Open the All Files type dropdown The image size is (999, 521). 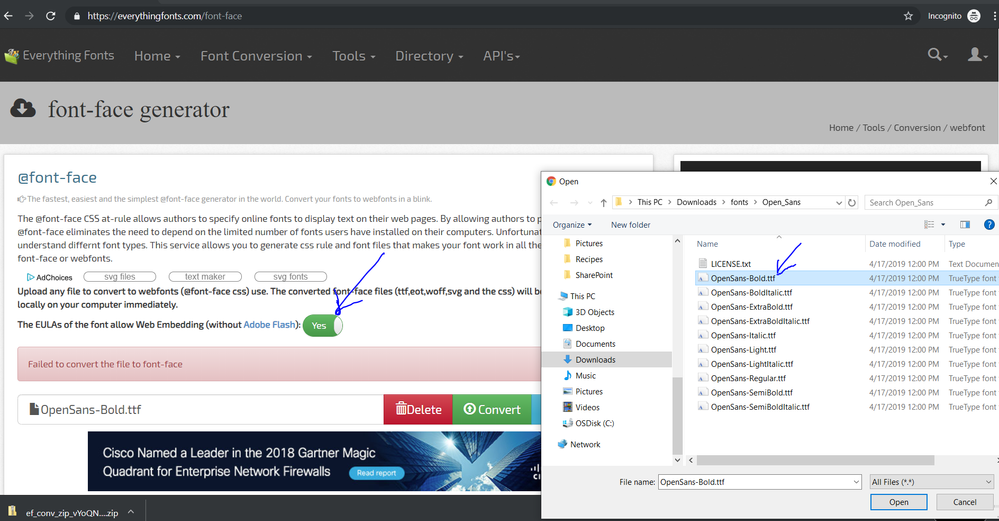pyautogui.click(x=931, y=482)
